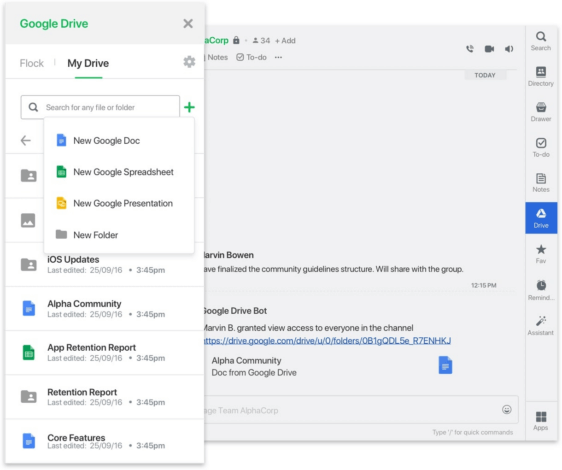Viewport: 562px width, 470px height.
Task: Switch to the Flock tab
Action: pyautogui.click(x=32, y=63)
